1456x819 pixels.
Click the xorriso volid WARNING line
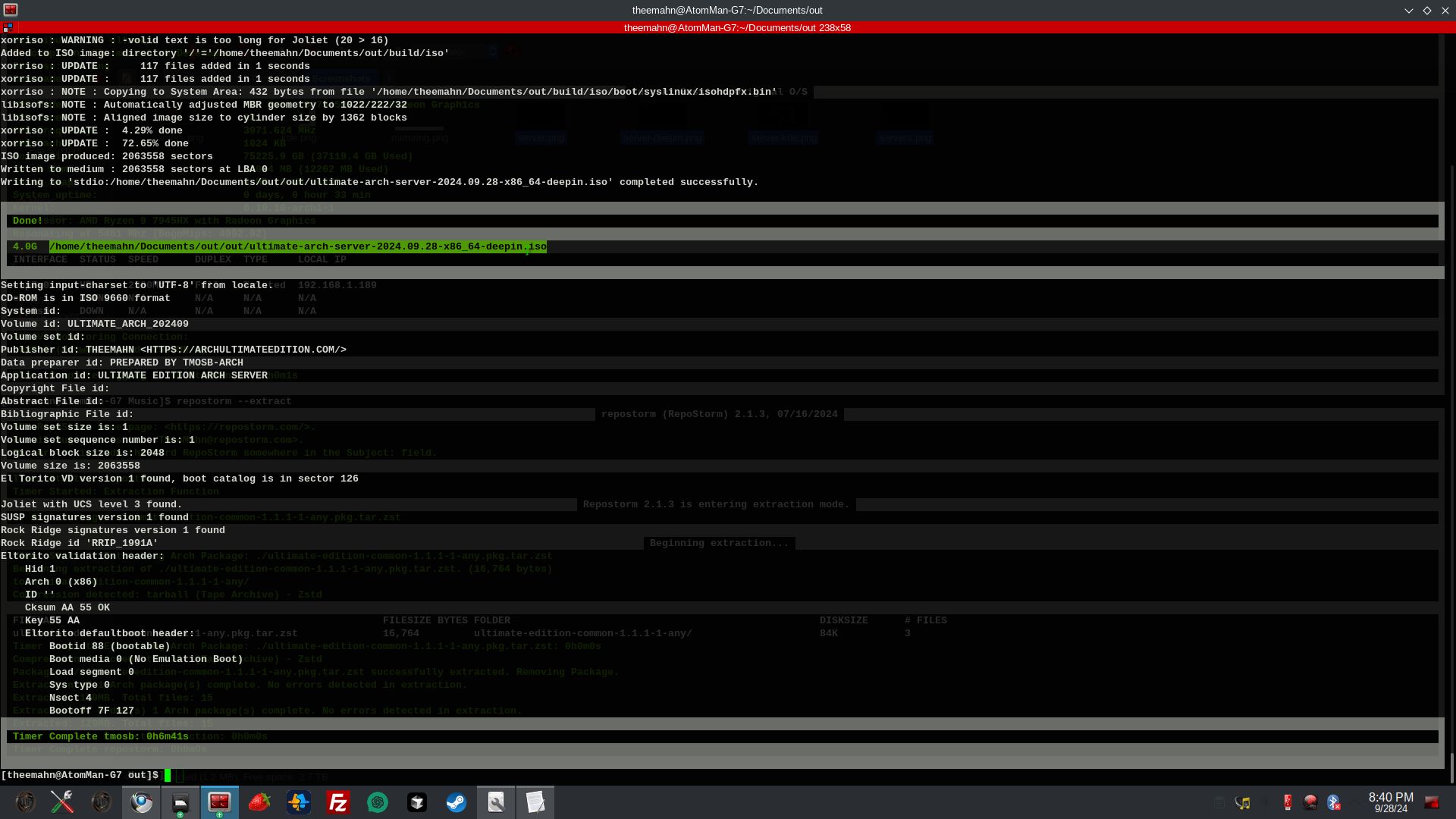[195, 40]
